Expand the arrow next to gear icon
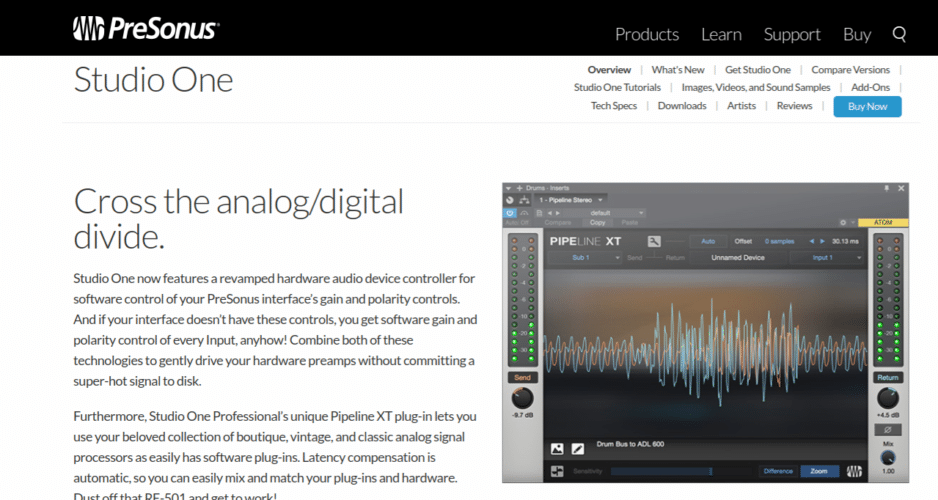938x500 pixels. (x=852, y=222)
